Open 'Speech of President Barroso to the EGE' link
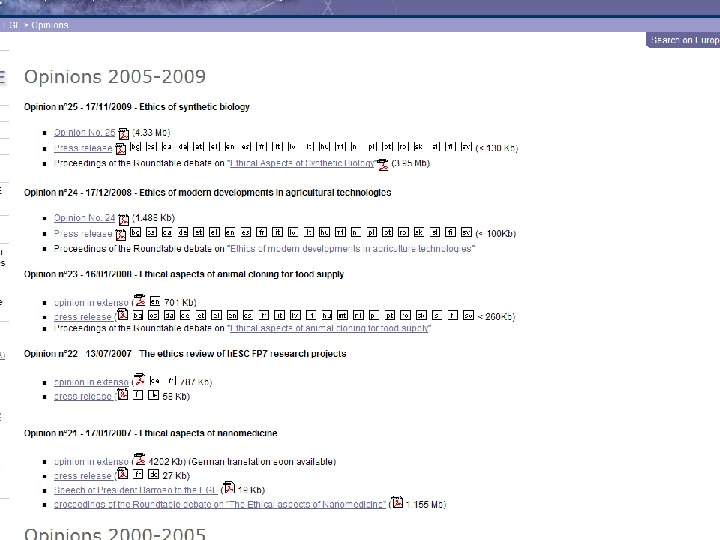This screenshot has width=720, height=540. pos(135,490)
